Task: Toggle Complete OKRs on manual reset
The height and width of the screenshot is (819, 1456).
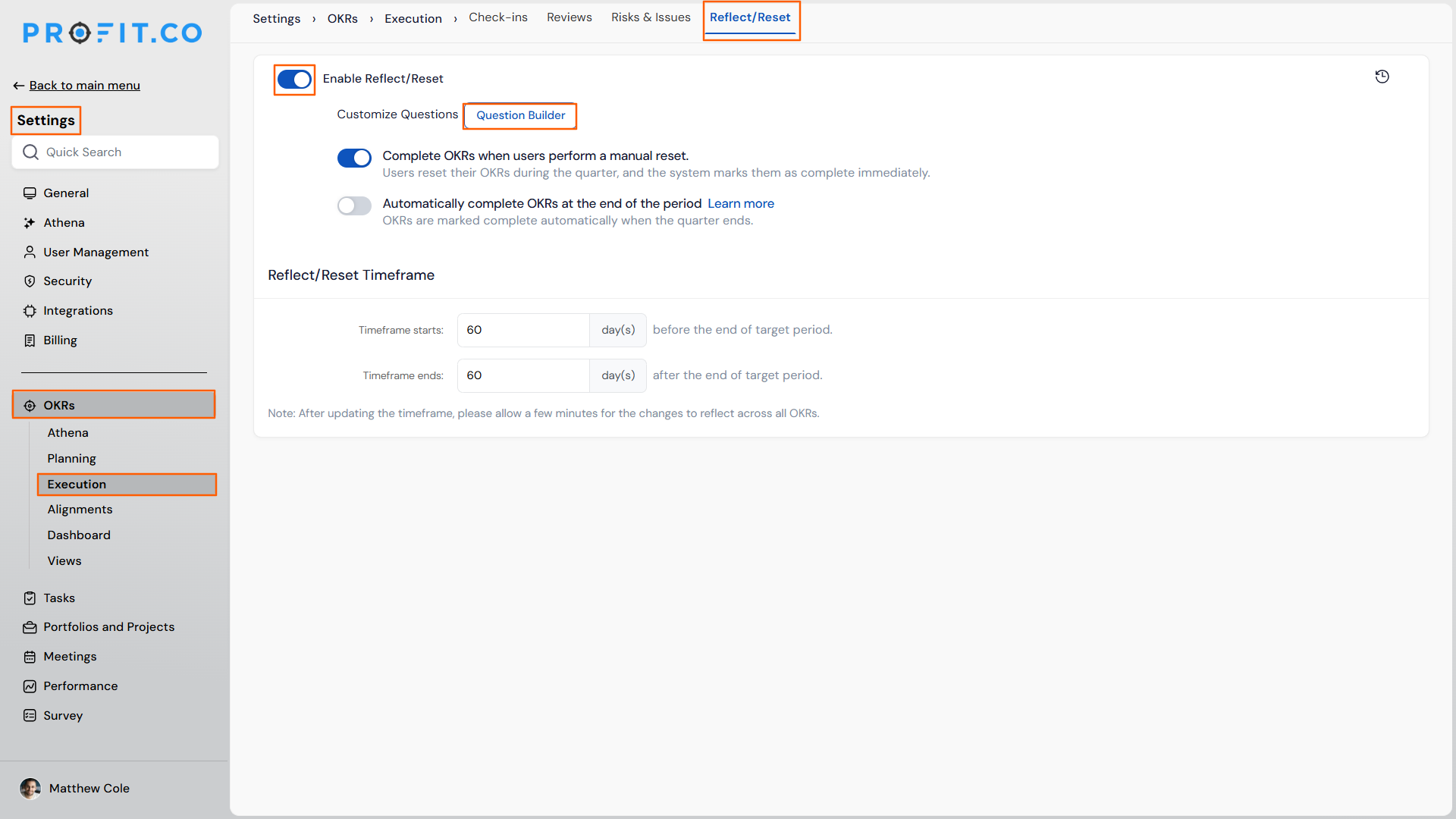Action: (354, 158)
